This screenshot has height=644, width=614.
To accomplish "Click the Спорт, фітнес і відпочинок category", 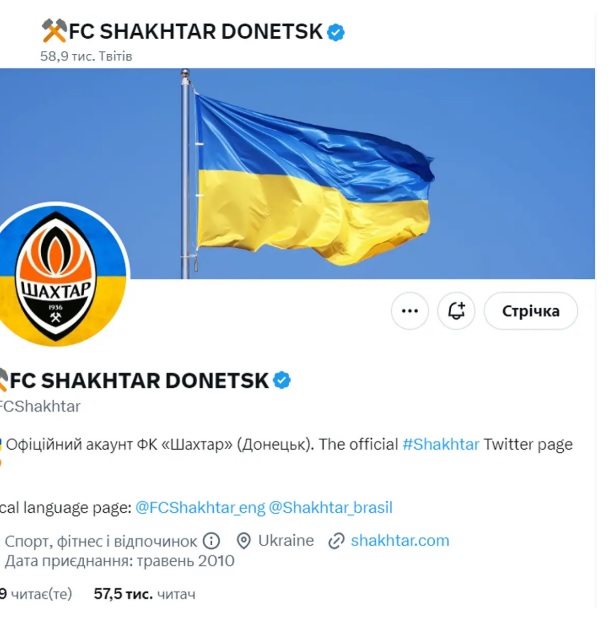I will (x=101, y=541).
